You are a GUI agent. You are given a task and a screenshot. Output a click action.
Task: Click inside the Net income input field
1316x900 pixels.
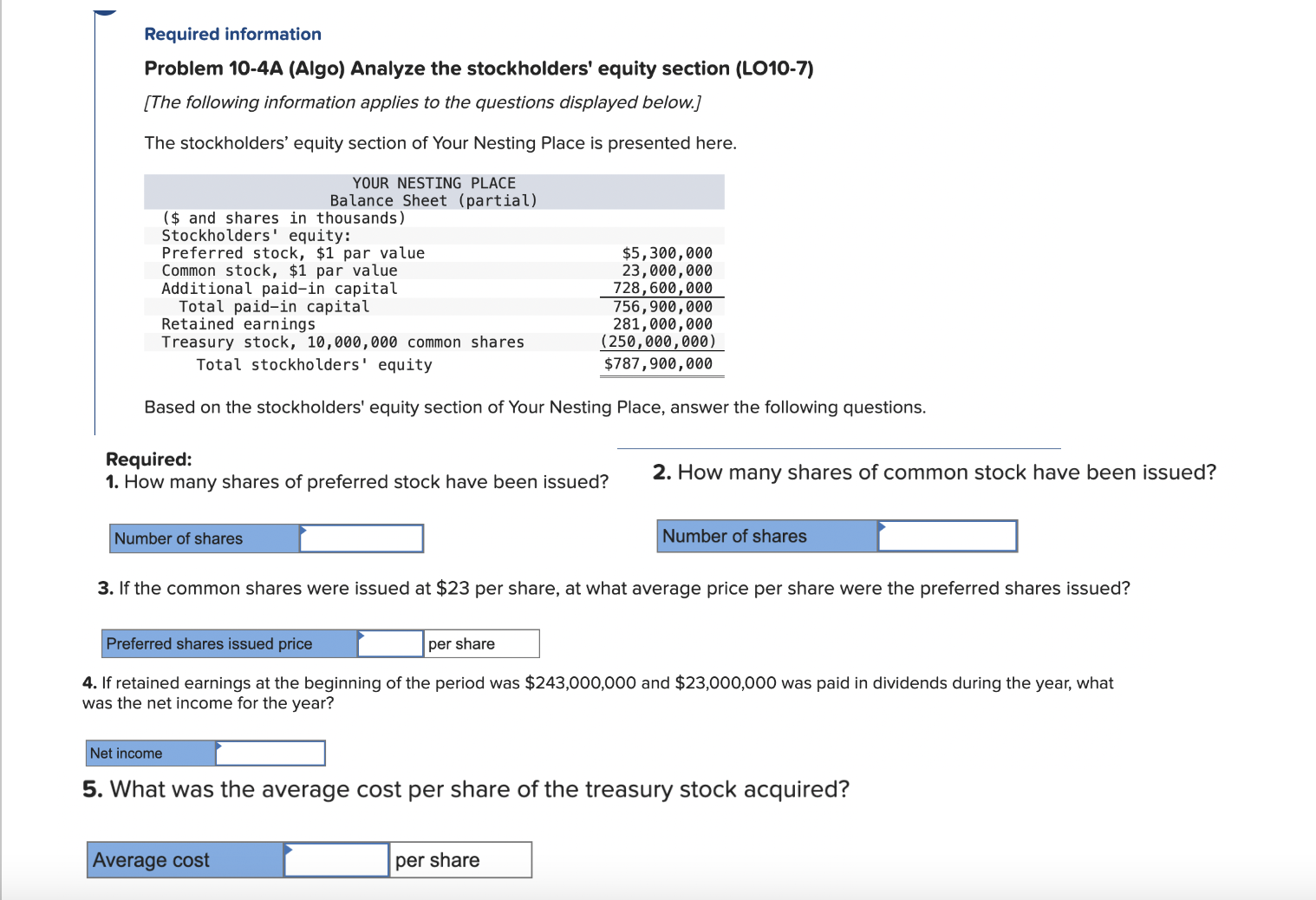pos(270,753)
